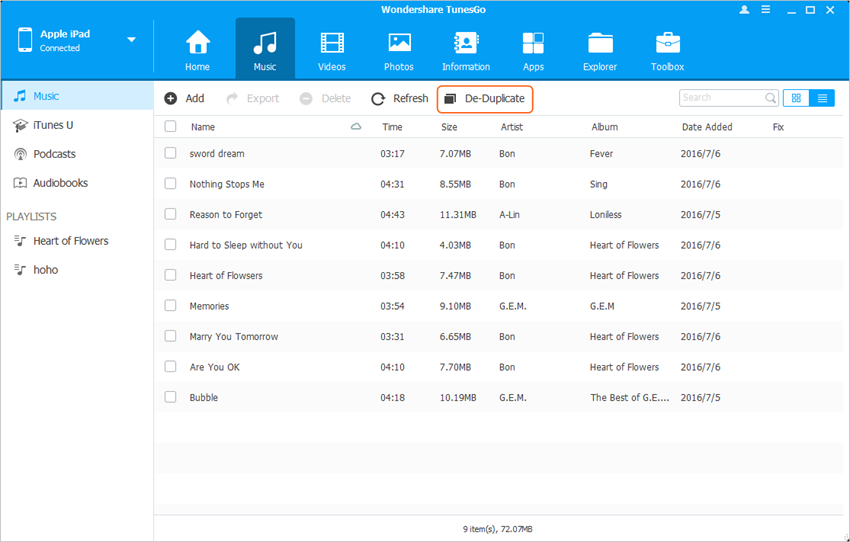Open the Photos section icon
The image size is (850, 542).
point(399,44)
